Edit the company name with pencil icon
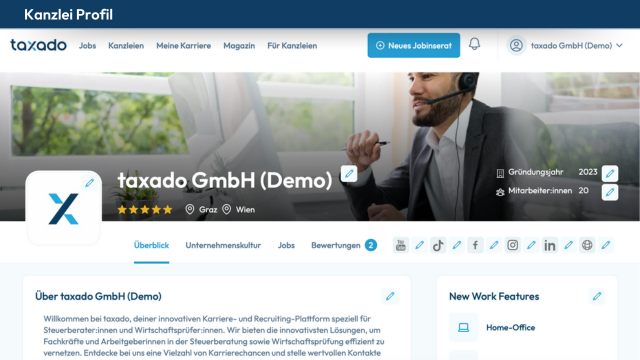Screen dimensions: 640x360 coord(349,174)
